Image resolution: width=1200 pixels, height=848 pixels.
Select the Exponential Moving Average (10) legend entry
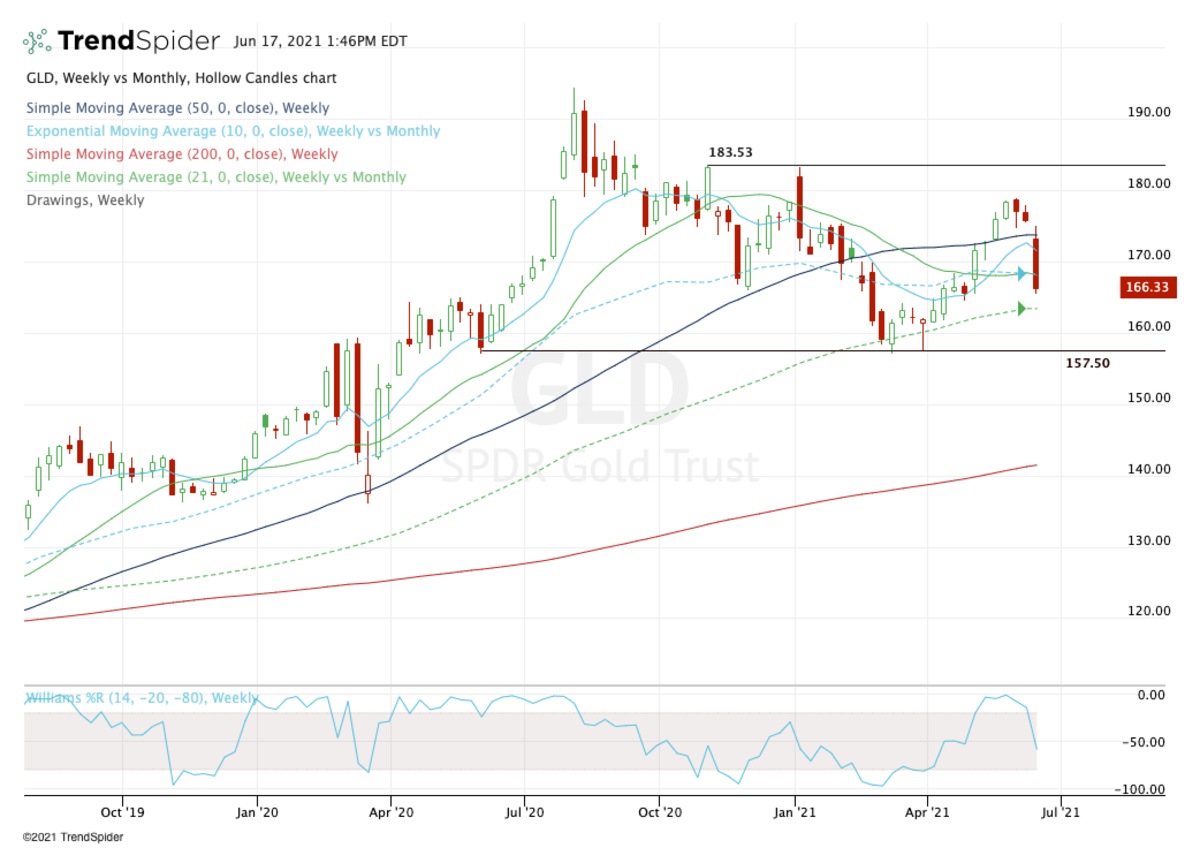pyautogui.click(x=233, y=131)
